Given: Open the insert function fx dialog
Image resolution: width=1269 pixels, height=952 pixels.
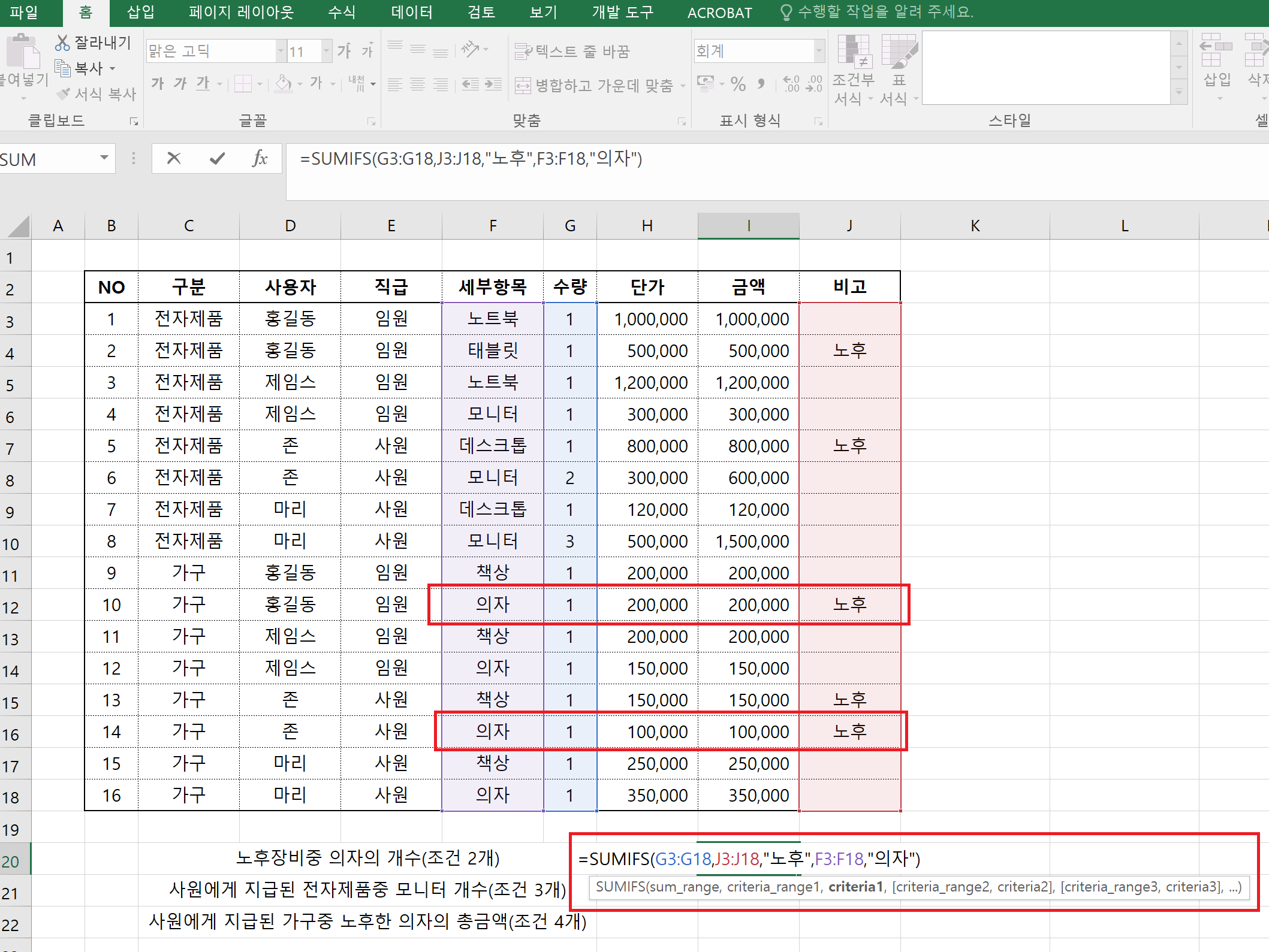Looking at the screenshot, I should click(260, 159).
